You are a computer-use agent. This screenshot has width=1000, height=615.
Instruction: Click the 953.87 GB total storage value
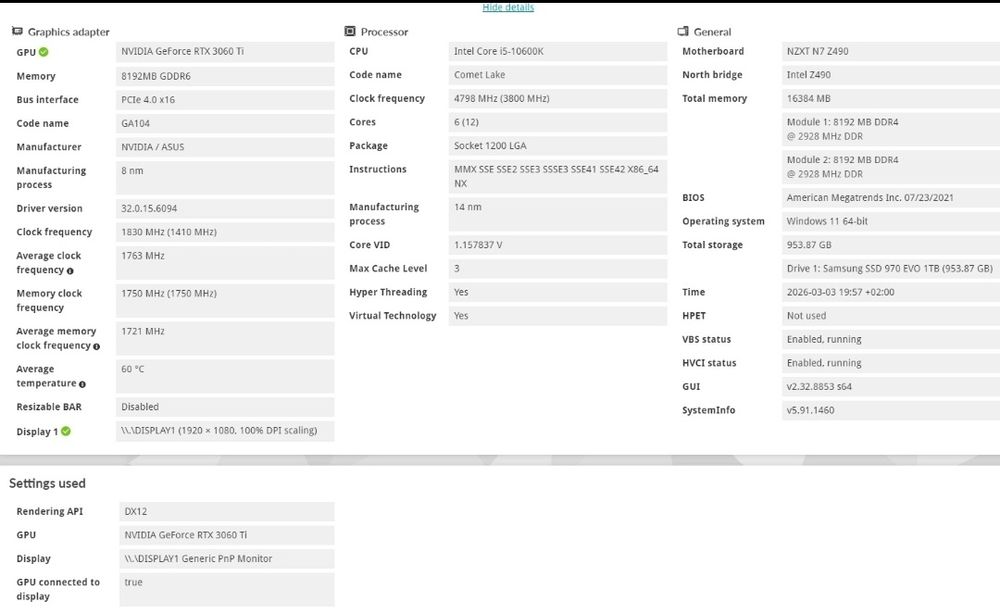890,244
